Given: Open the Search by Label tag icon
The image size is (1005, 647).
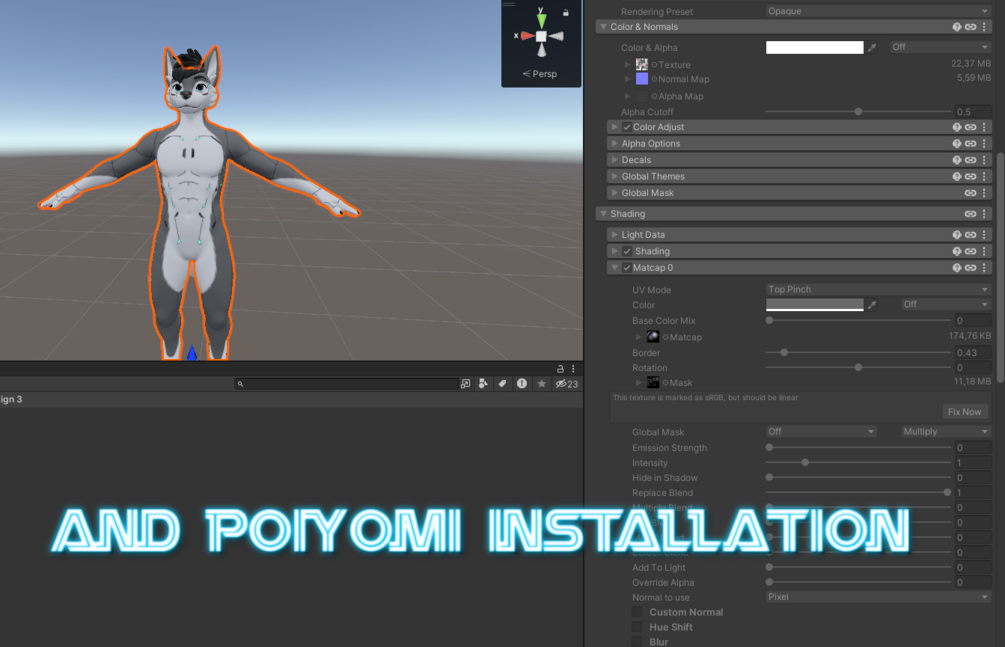Looking at the screenshot, I should pyautogui.click(x=502, y=383).
